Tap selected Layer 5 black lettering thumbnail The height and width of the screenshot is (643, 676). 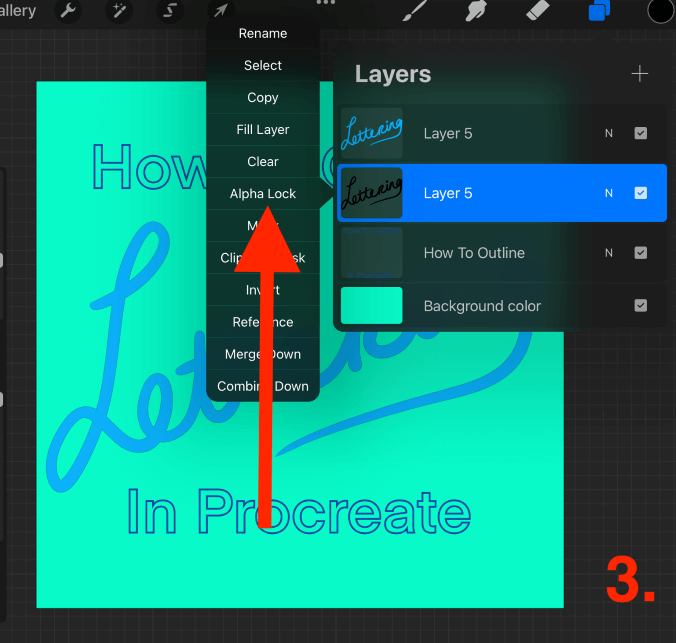(x=372, y=193)
